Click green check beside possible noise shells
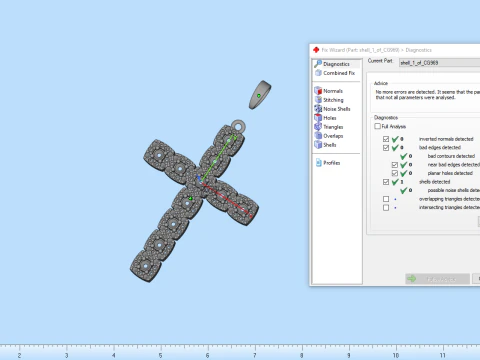Viewport: 480px width, 360px height. (x=404, y=190)
